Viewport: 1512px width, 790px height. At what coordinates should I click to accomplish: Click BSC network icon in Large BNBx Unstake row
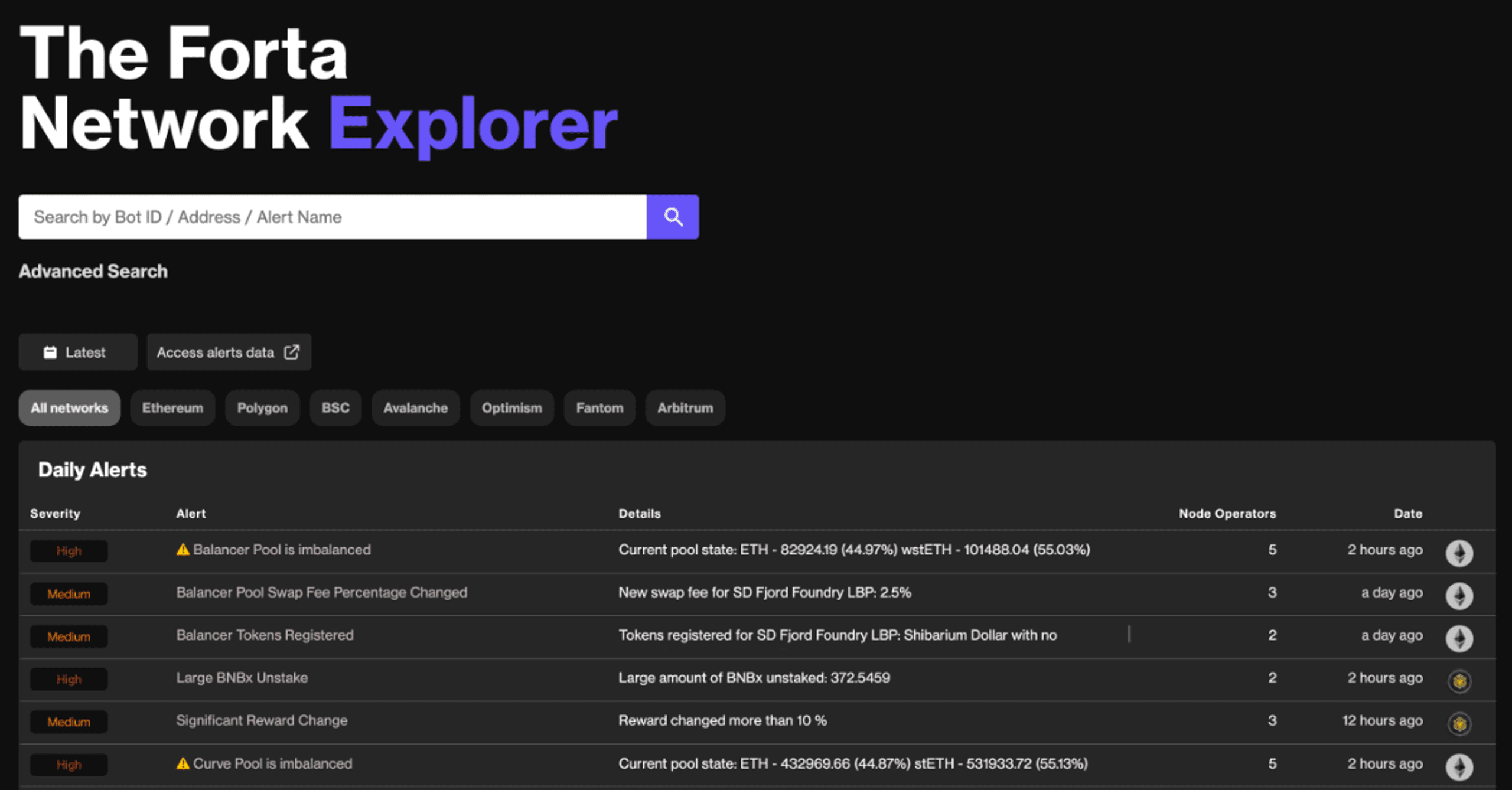click(1459, 681)
